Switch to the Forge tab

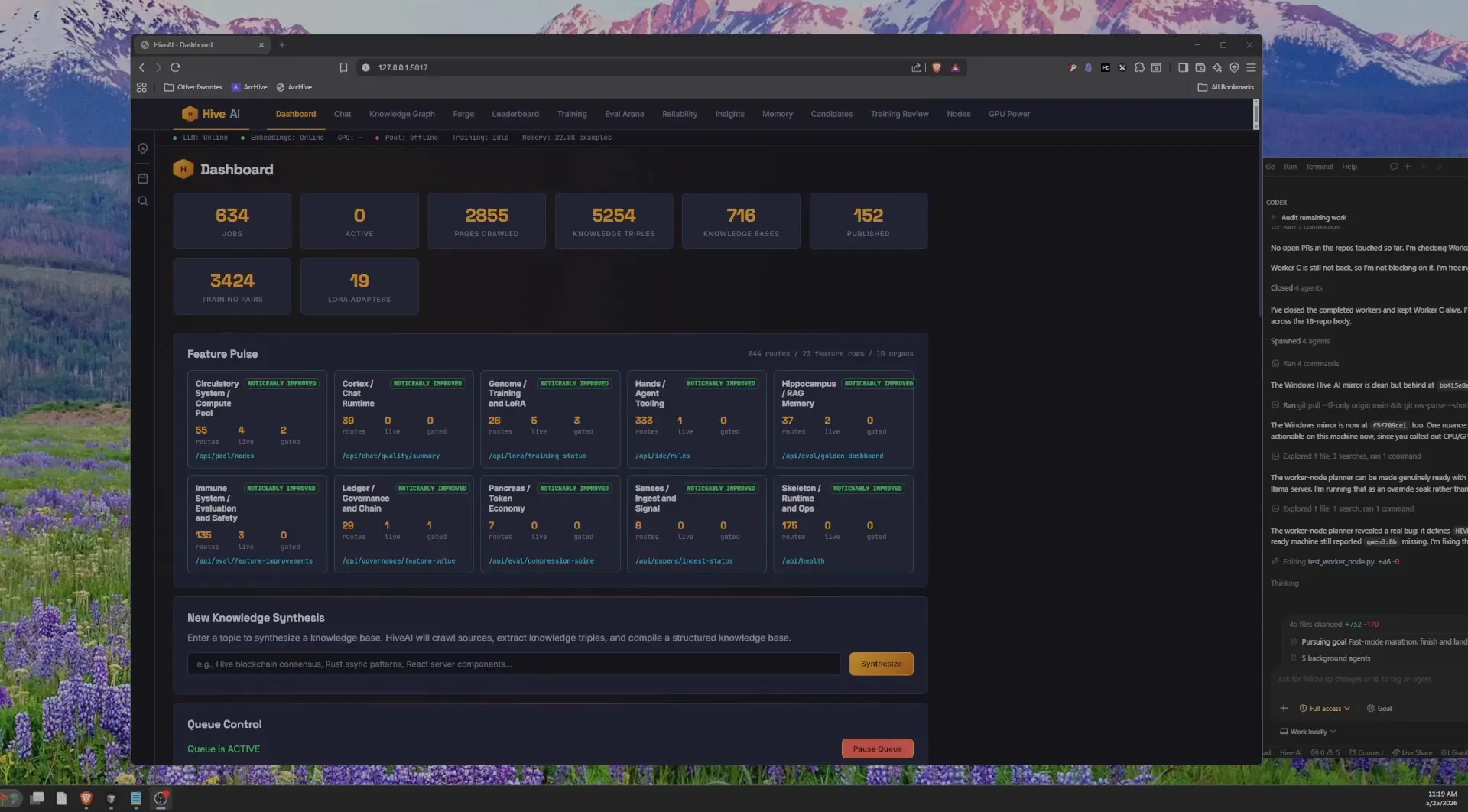463,114
